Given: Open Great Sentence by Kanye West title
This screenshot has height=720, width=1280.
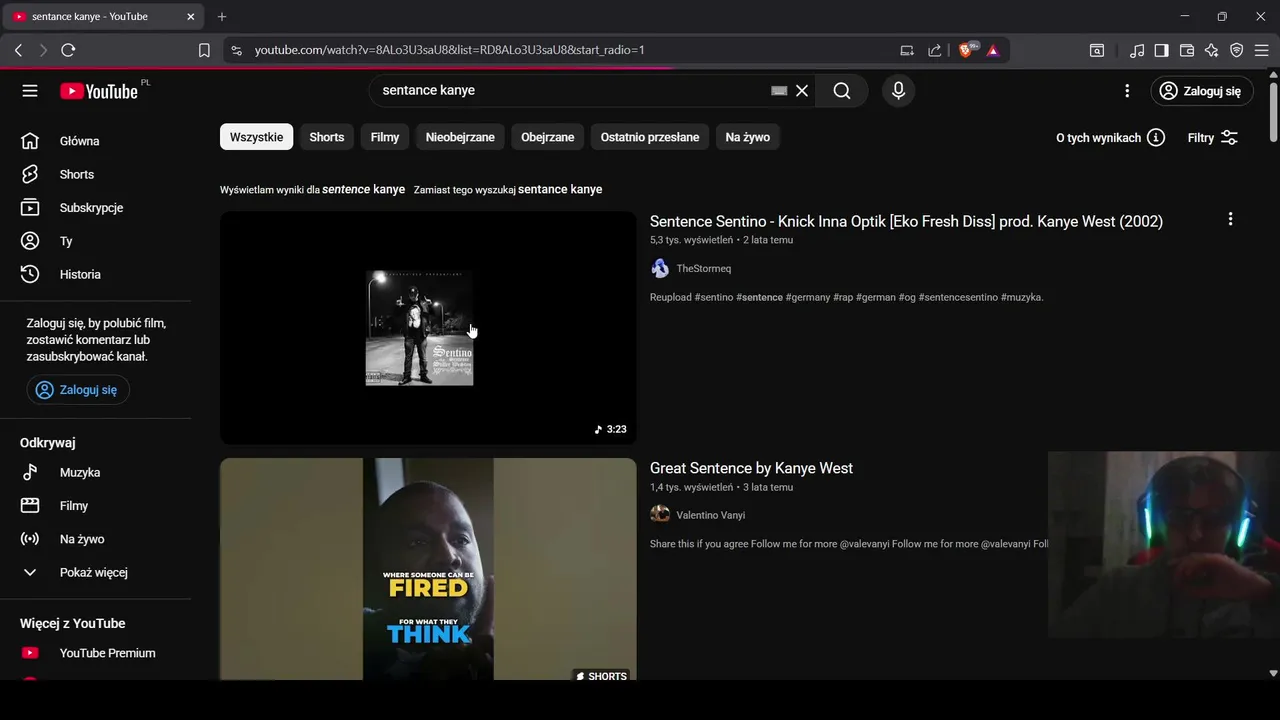Looking at the screenshot, I should coord(751,468).
